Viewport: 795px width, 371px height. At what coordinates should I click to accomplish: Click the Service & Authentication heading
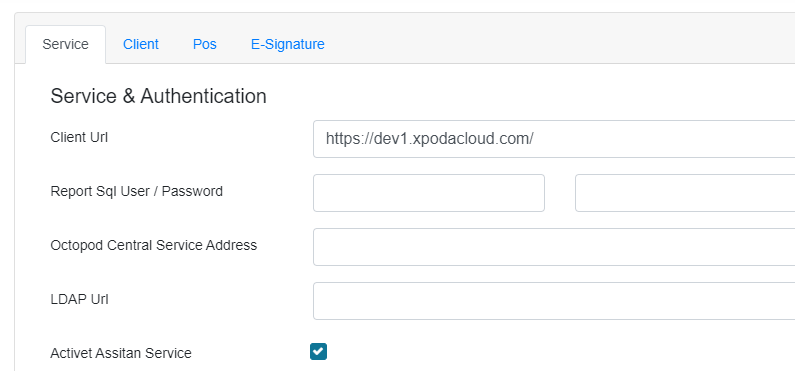(158, 96)
